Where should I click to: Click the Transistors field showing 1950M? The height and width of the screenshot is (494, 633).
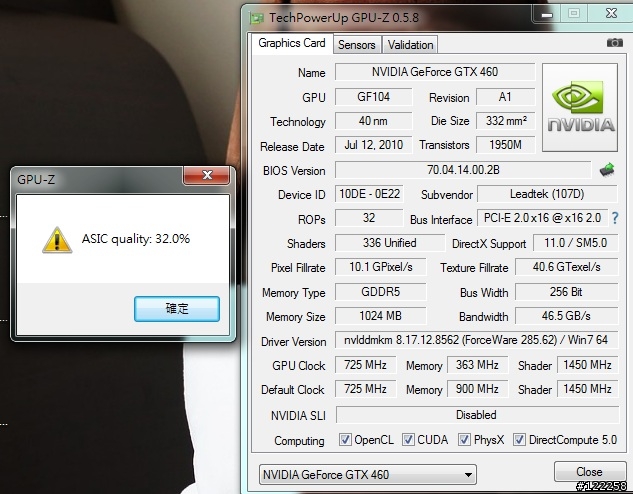pos(505,145)
